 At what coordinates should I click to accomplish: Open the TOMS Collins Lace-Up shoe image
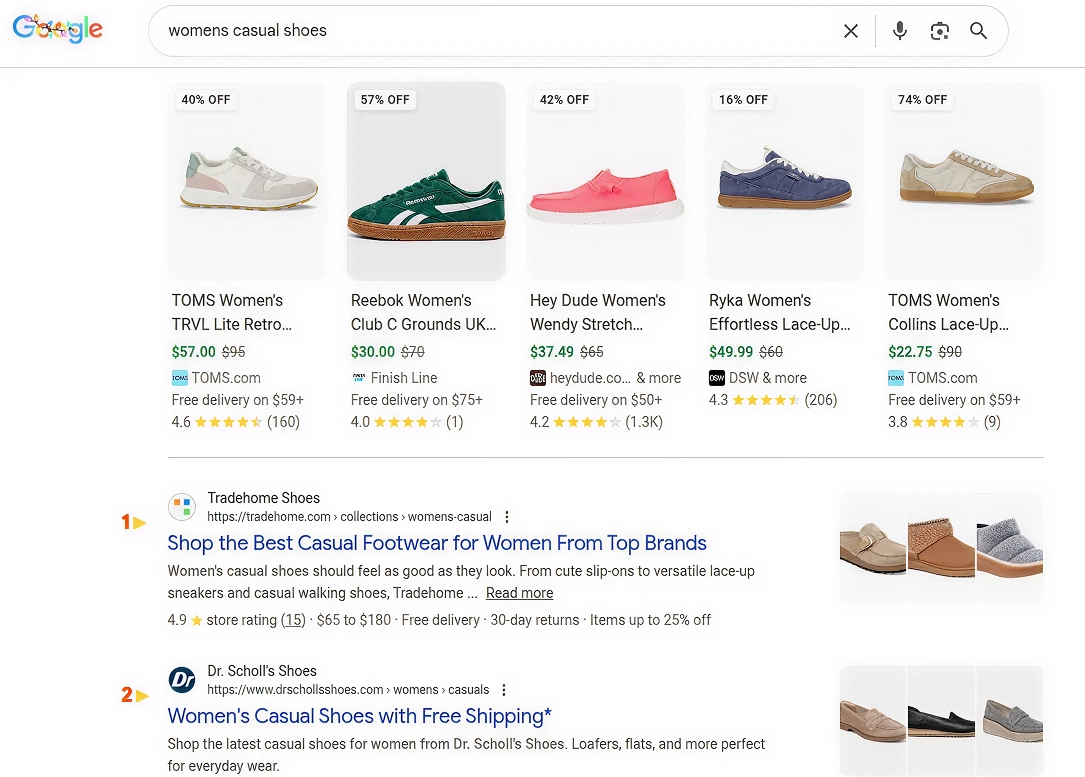tap(964, 181)
